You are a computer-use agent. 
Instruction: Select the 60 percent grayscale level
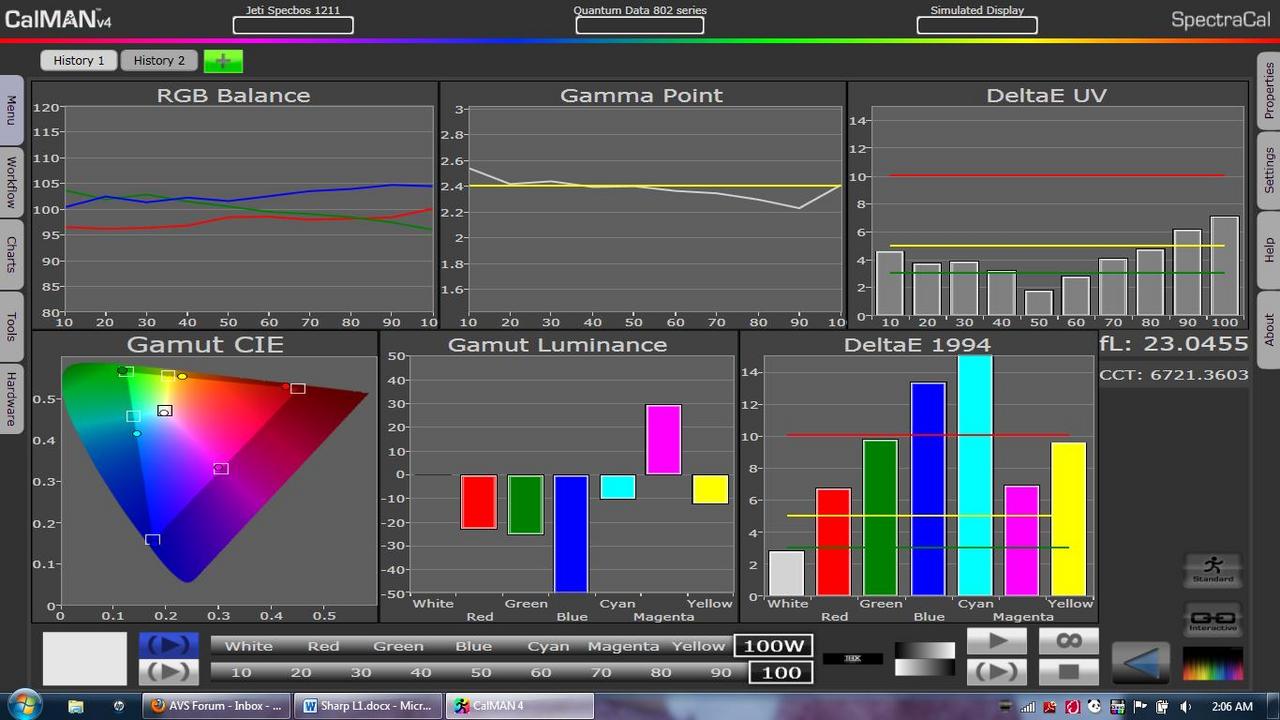click(541, 672)
